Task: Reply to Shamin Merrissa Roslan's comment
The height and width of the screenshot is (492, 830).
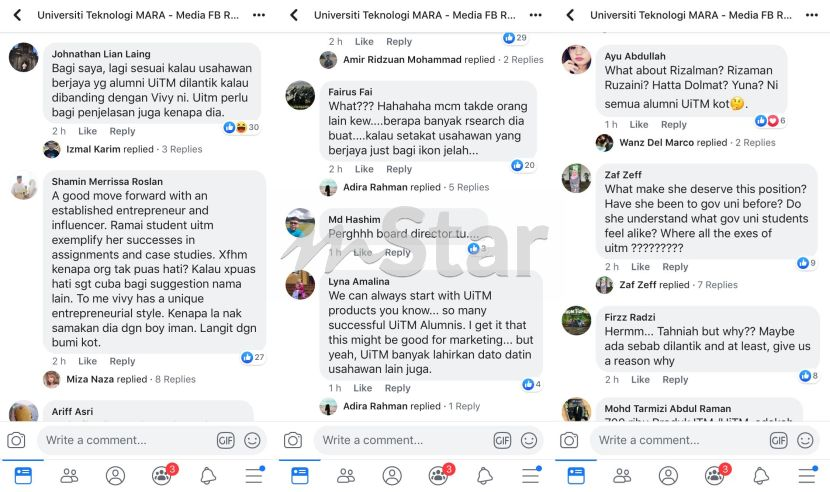Action: coord(122,361)
